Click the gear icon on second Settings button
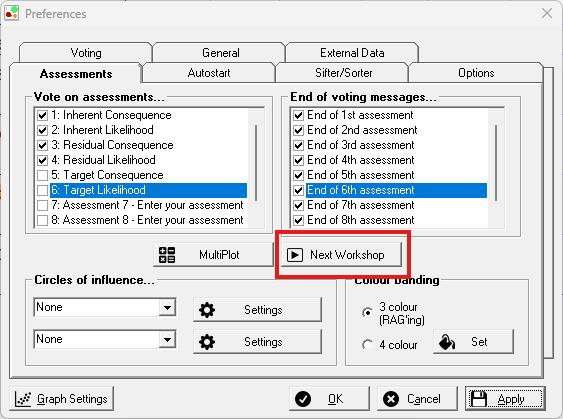The width and height of the screenshot is (563, 419). (207, 342)
